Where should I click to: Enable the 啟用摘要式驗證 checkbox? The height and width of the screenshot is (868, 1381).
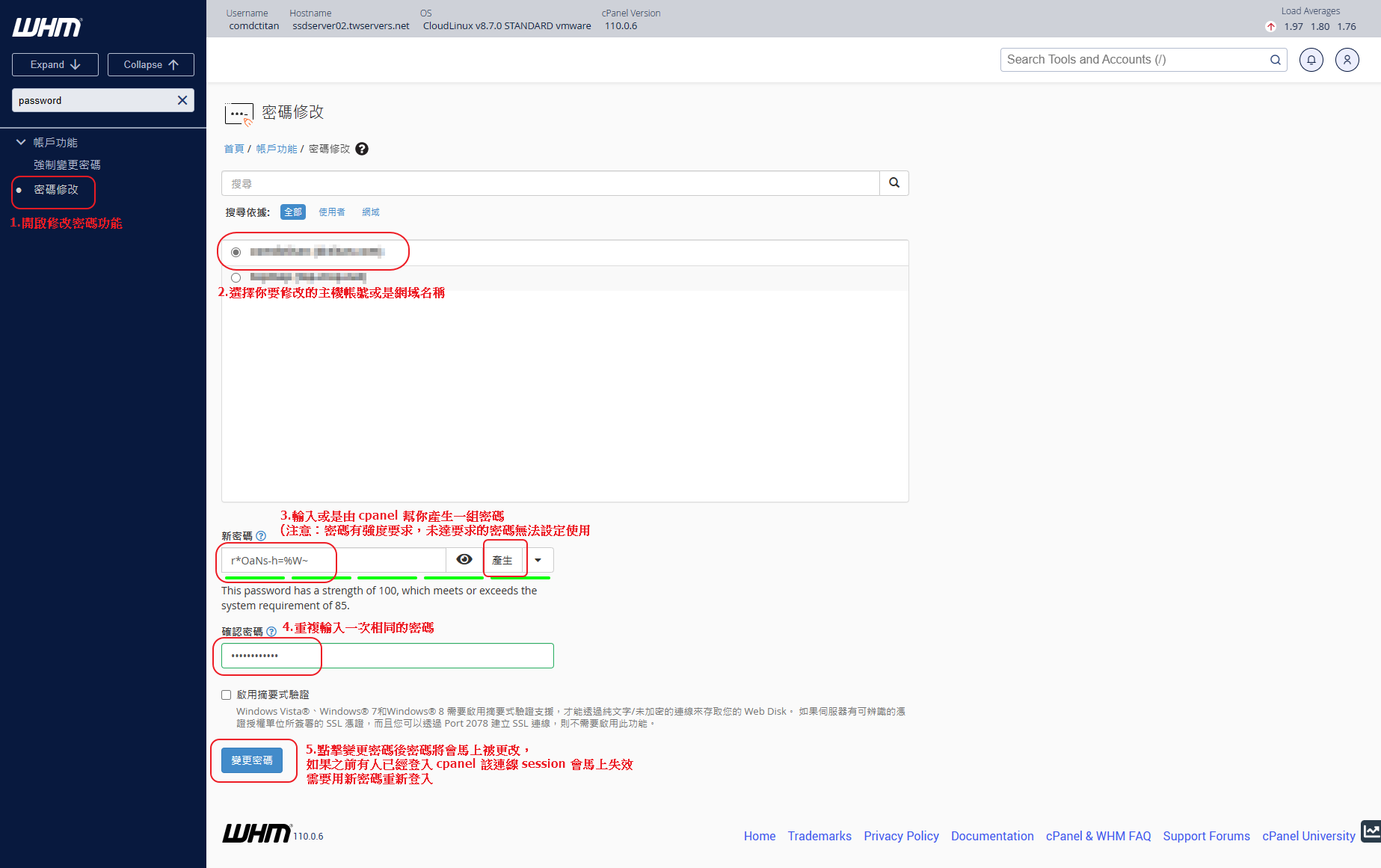[227, 695]
